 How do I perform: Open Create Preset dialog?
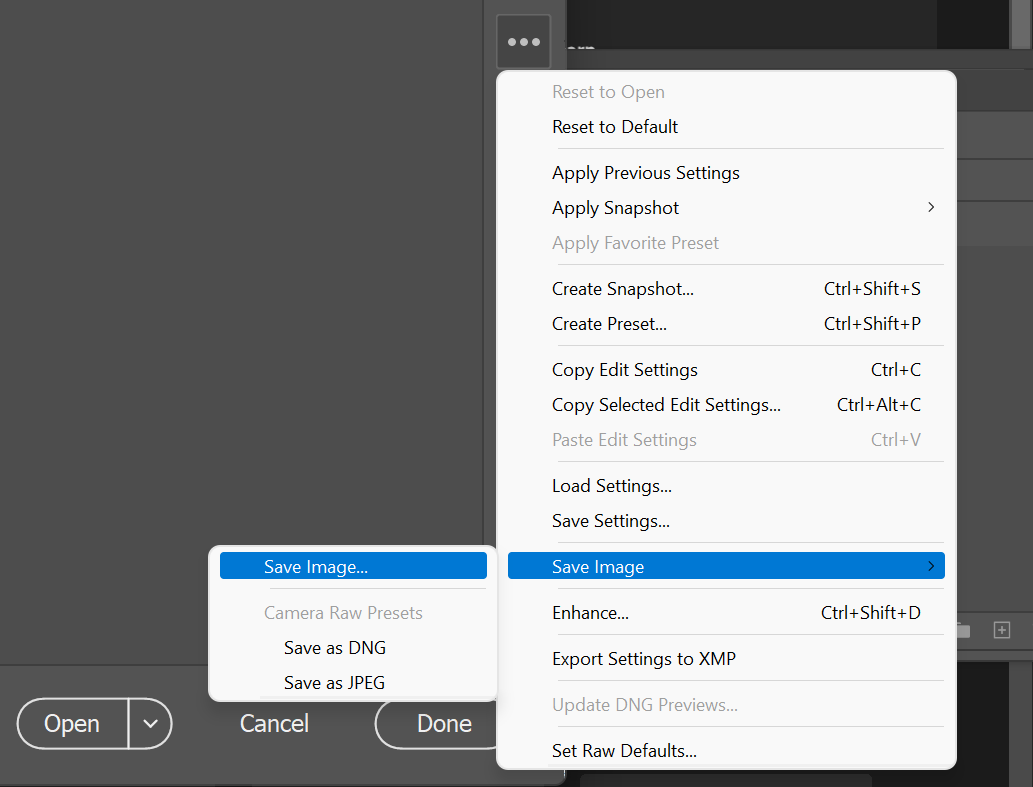609,323
